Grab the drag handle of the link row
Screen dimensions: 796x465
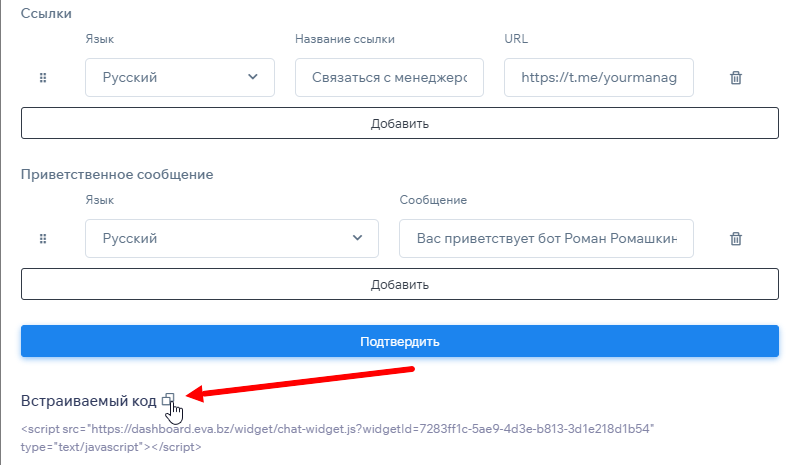43,78
